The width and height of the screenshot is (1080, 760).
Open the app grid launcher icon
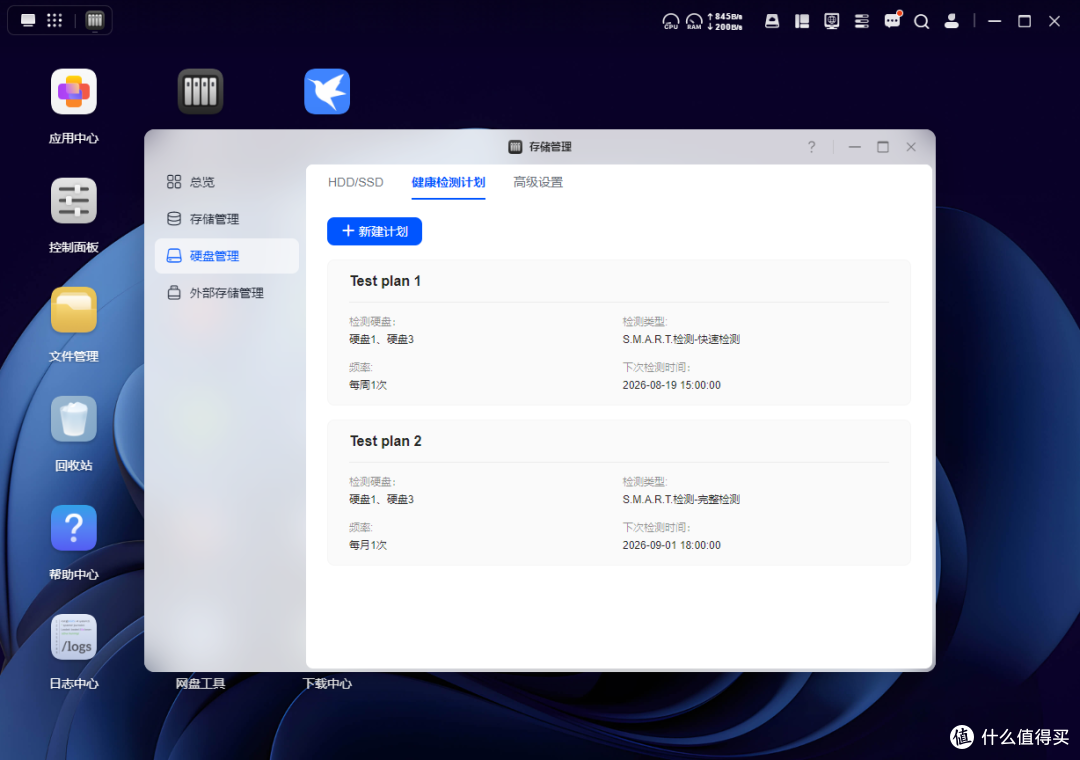pos(54,20)
